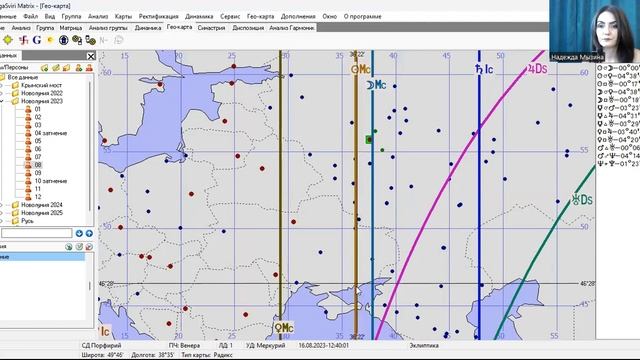Click the blue down arrow next to search field
Viewport: 640px width, 360px height.
click(x=79, y=233)
